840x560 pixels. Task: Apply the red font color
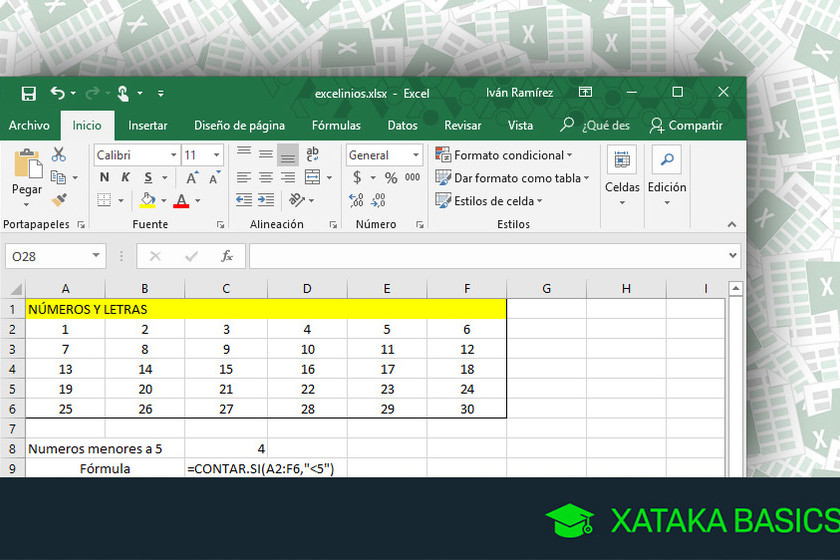pyautogui.click(x=182, y=200)
